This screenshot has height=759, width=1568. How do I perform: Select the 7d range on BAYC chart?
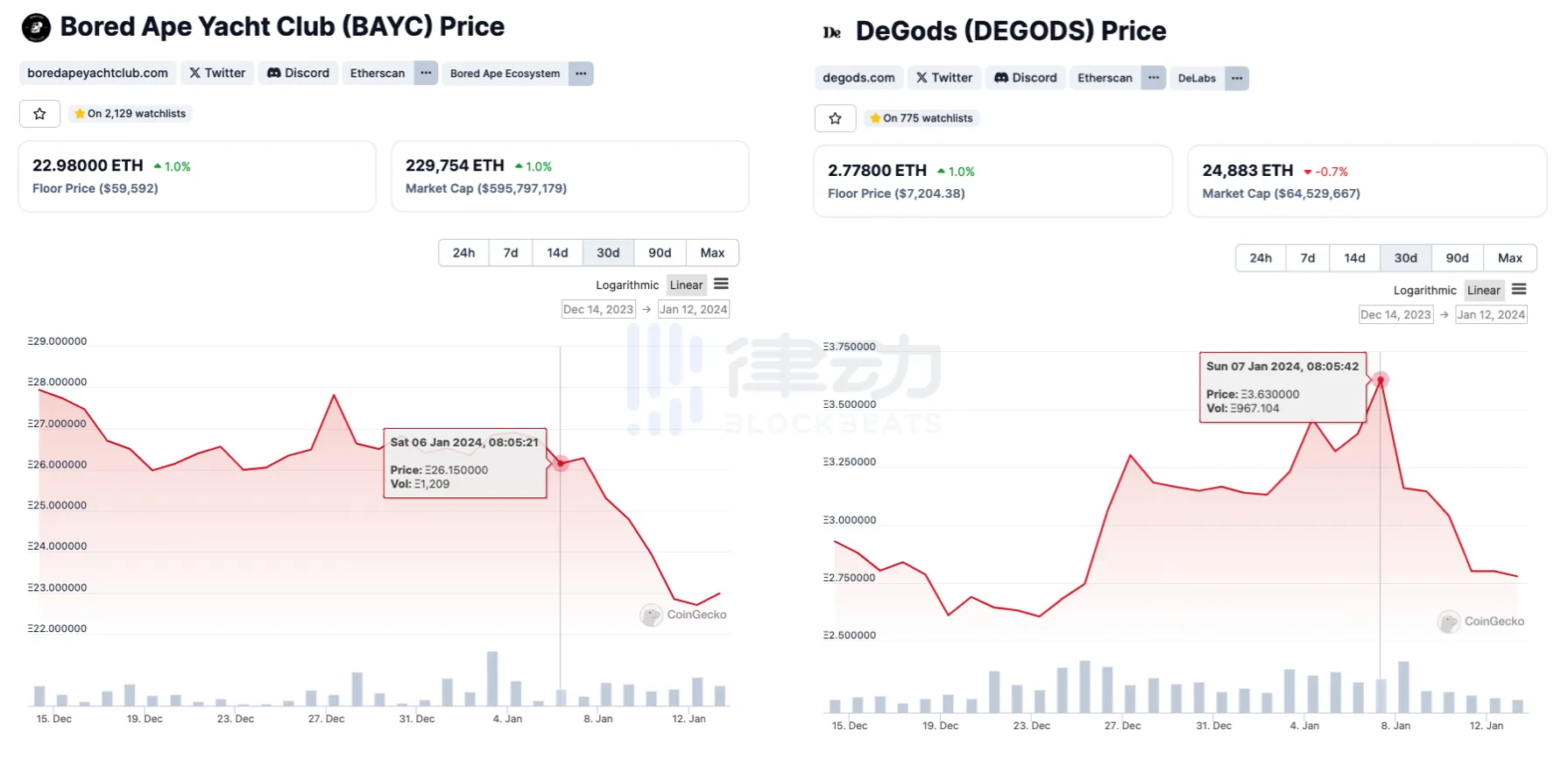(x=511, y=253)
